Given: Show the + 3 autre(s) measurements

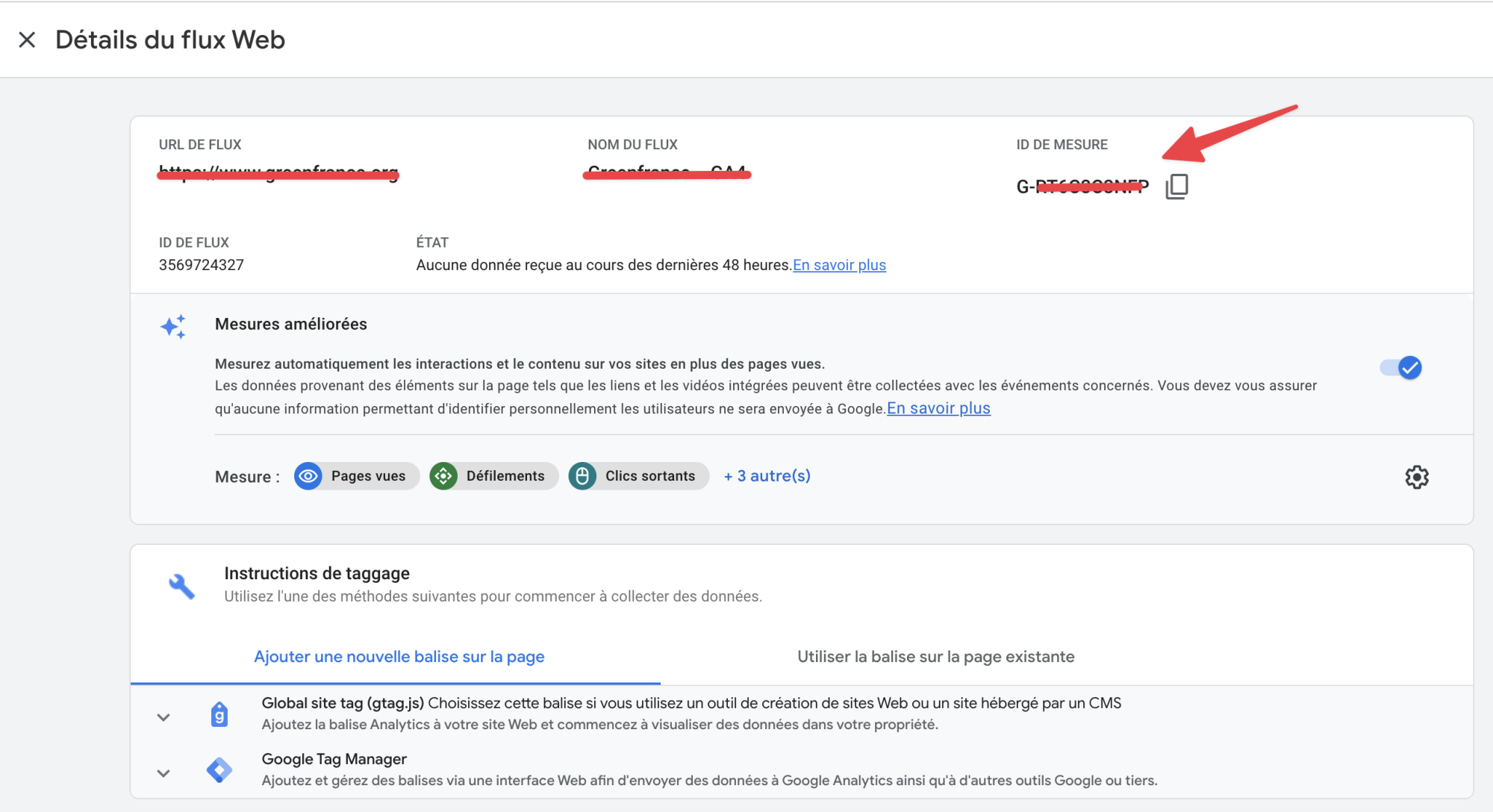Looking at the screenshot, I should pyautogui.click(x=767, y=476).
